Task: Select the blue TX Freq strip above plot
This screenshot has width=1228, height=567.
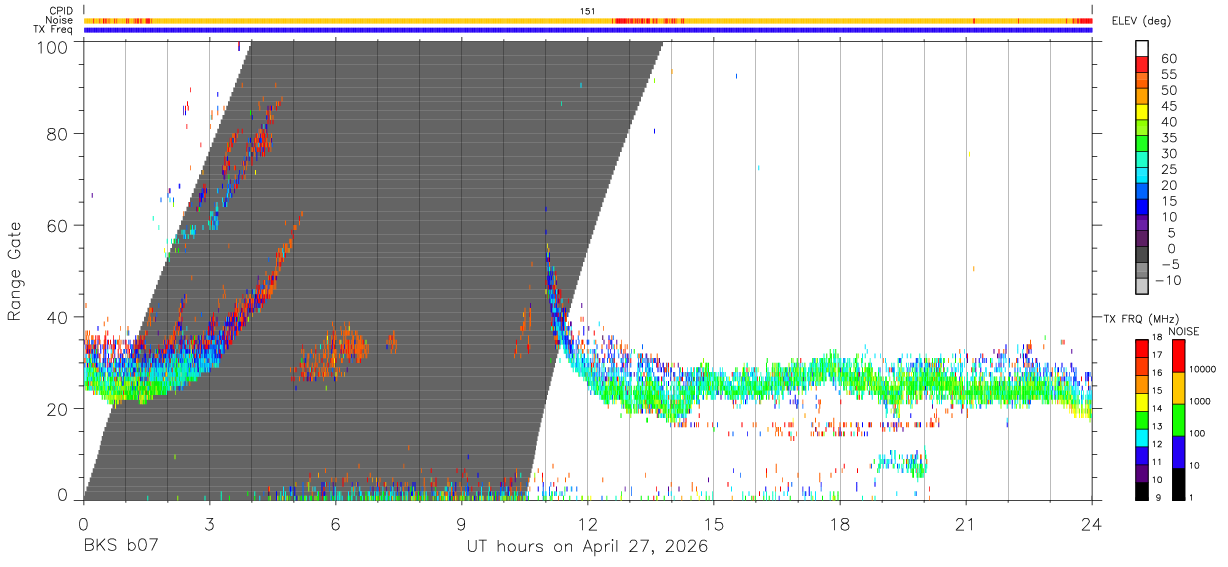Action: point(588,30)
